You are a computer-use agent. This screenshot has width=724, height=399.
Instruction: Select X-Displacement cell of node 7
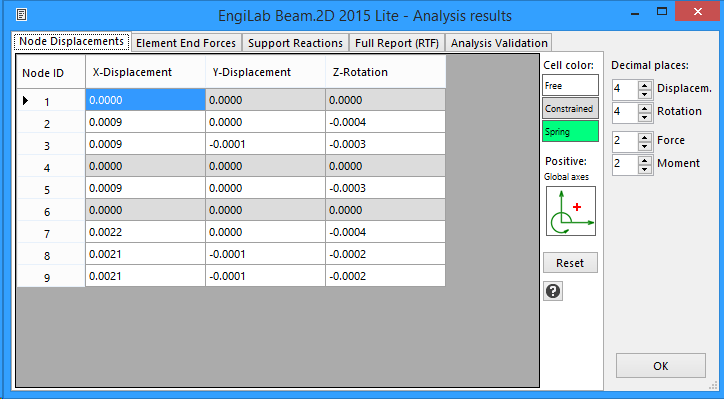click(x=145, y=232)
